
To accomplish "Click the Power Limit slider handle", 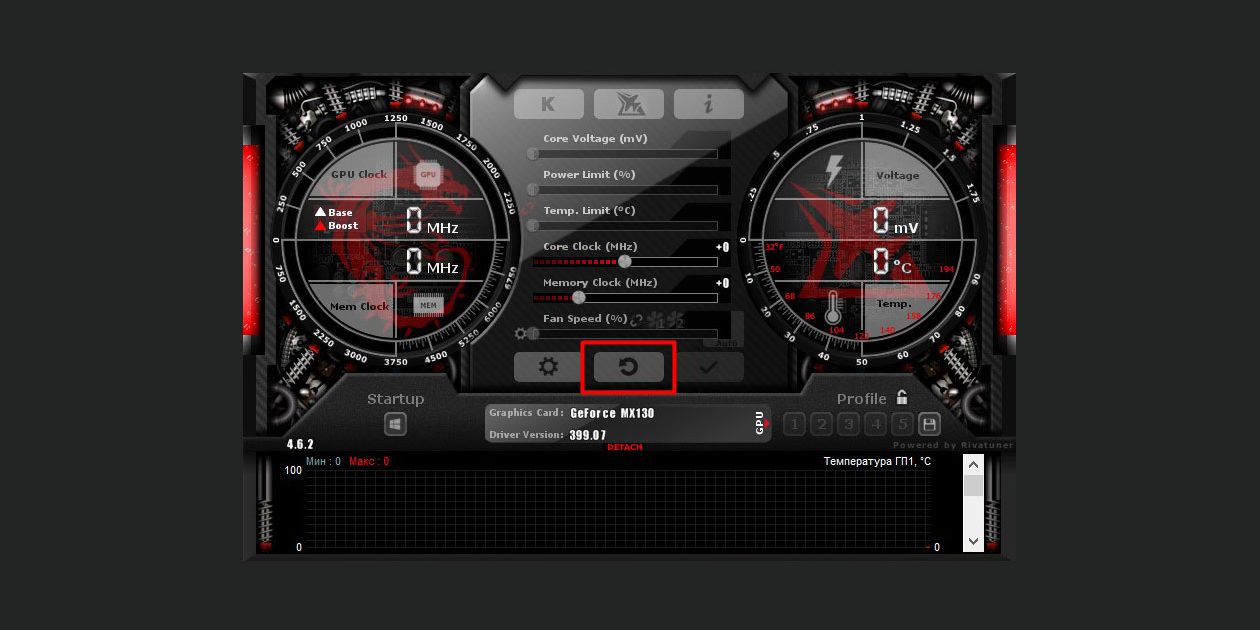I will click(533, 190).
